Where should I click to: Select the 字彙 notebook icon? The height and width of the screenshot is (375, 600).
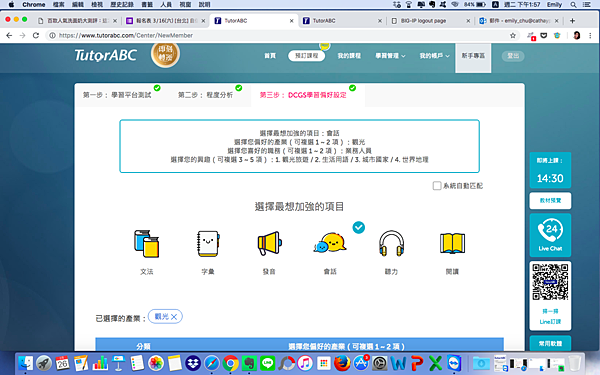(208, 244)
